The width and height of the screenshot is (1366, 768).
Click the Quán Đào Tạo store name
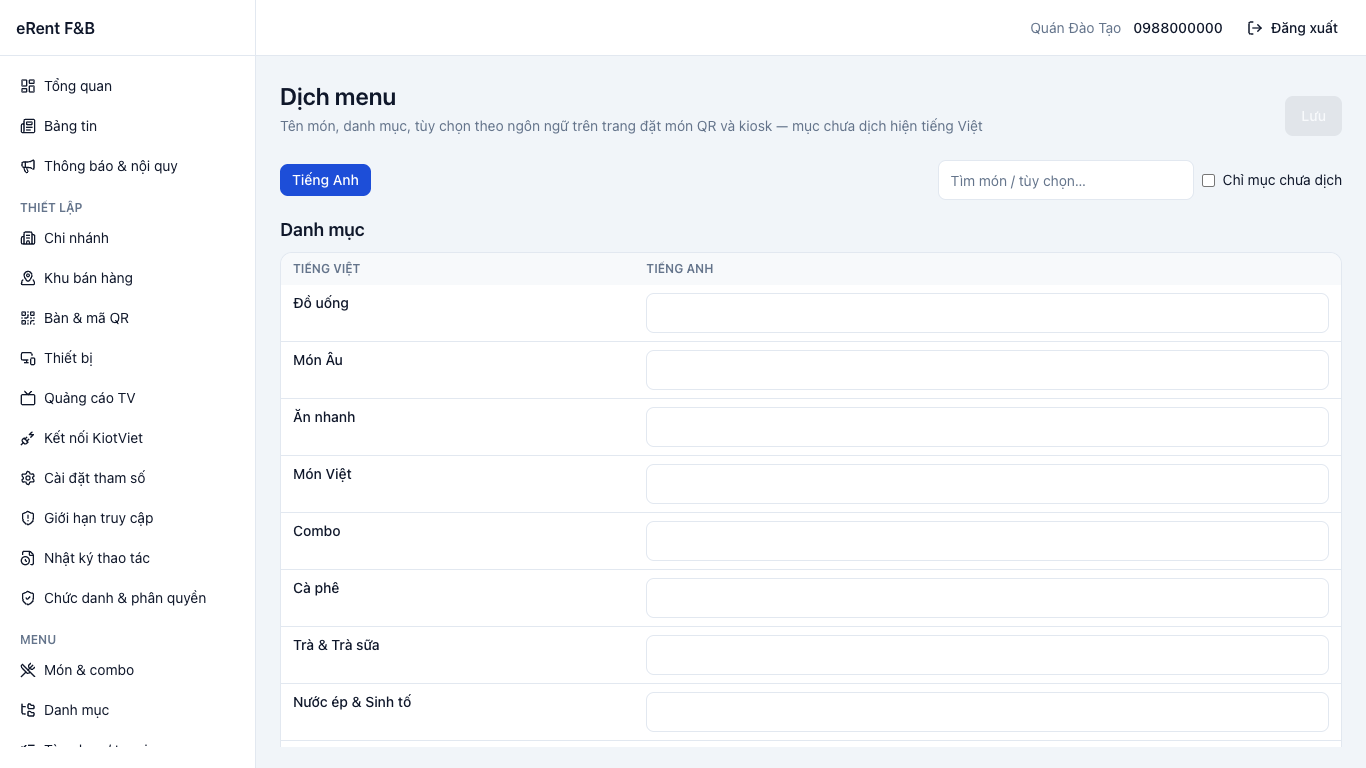(x=1076, y=28)
